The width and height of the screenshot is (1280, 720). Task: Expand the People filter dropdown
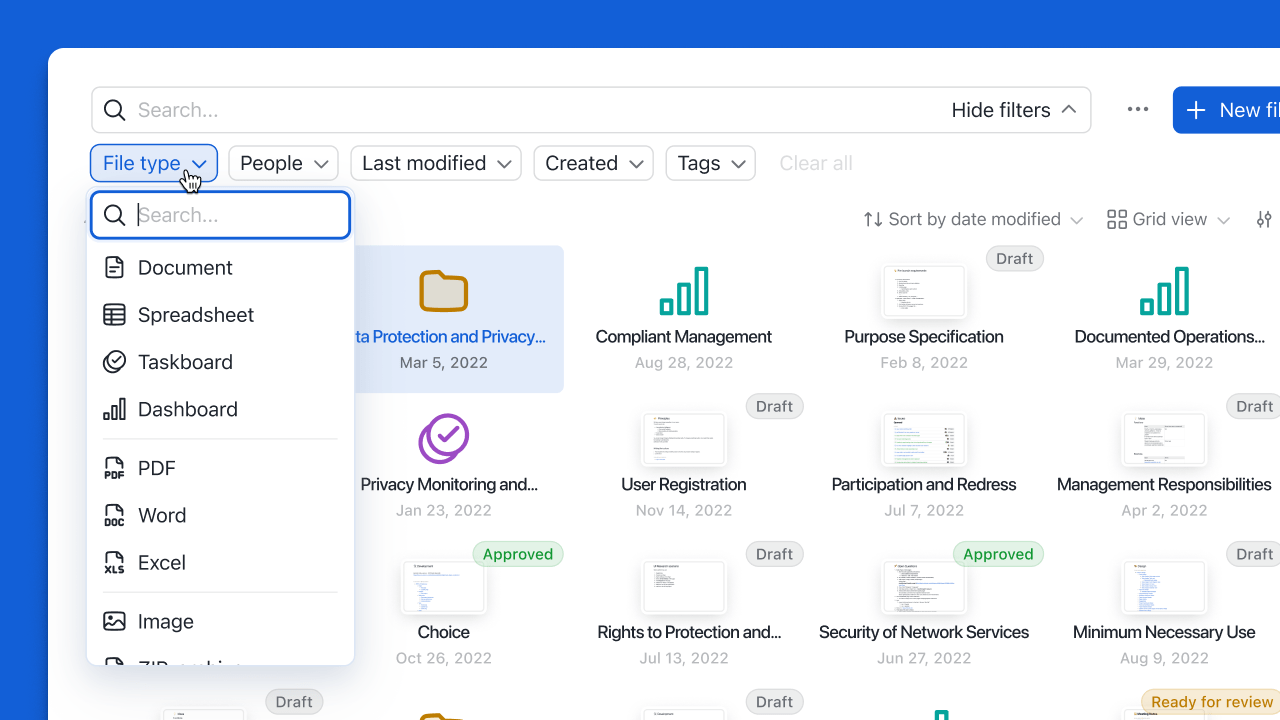point(283,163)
